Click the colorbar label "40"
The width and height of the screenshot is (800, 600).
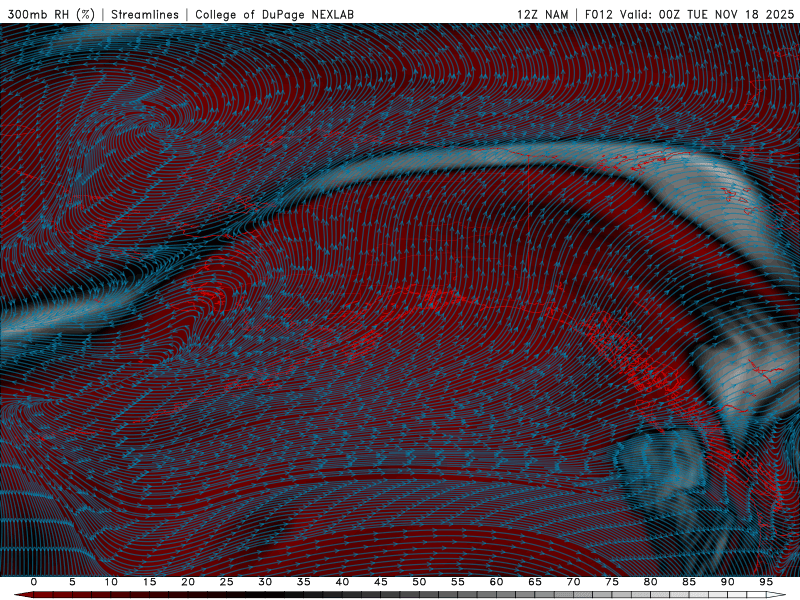[x=342, y=582]
